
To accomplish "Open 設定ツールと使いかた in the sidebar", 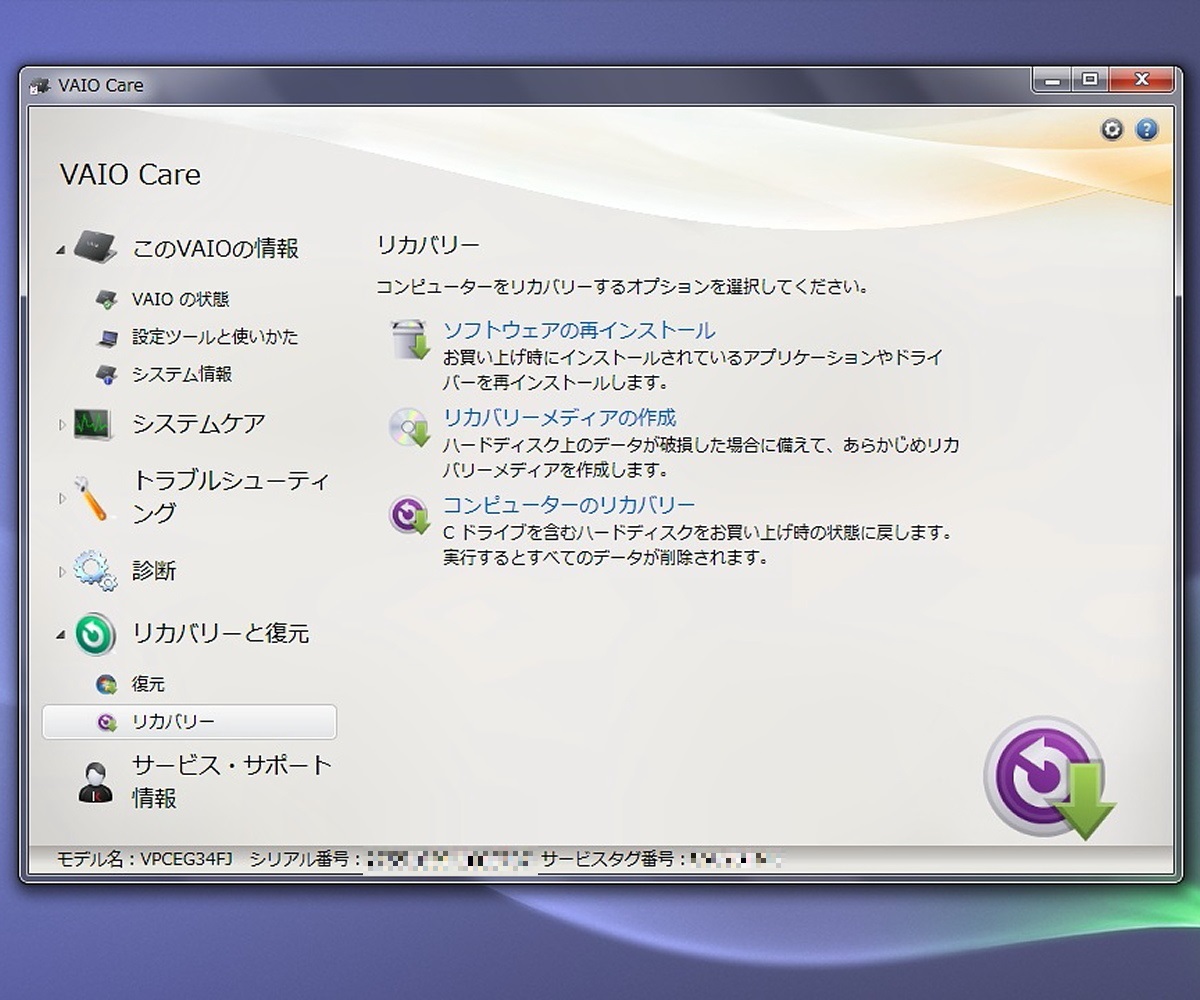I will click(x=215, y=337).
